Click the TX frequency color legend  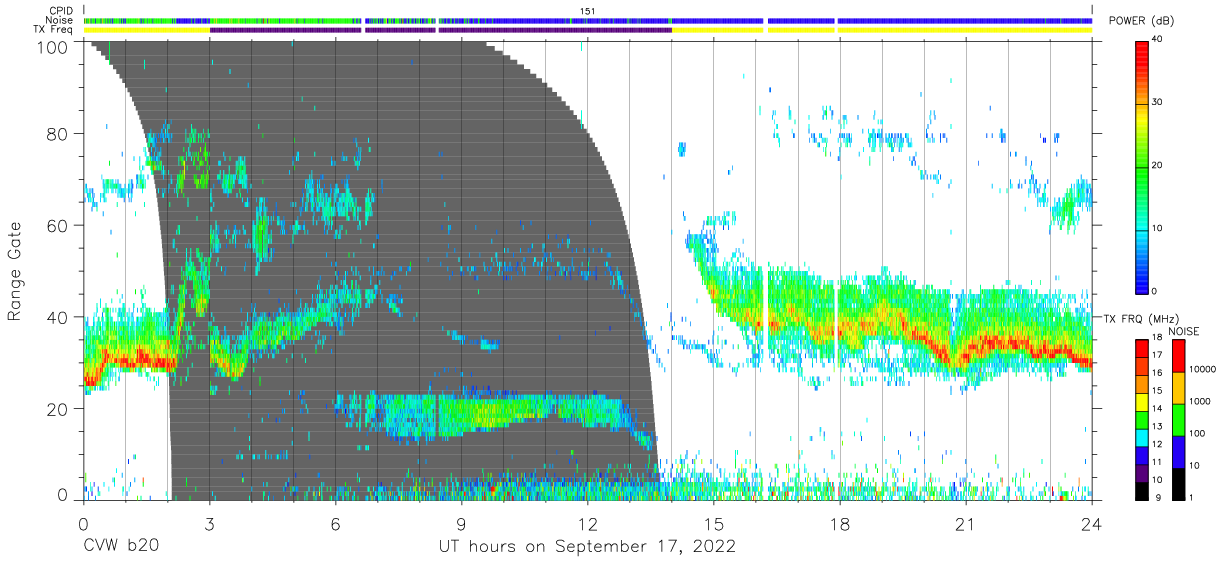1143,418
